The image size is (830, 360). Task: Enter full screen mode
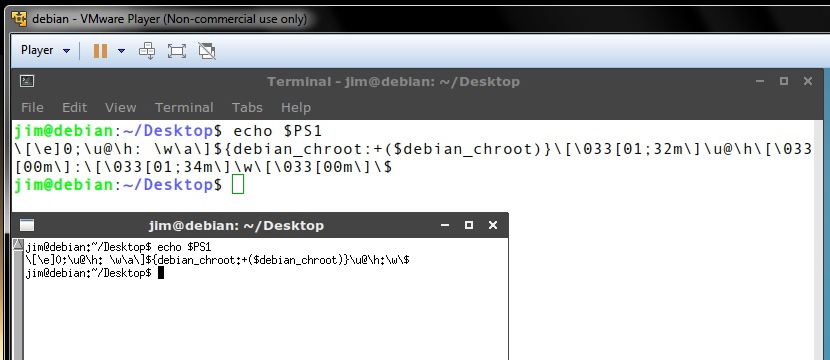coord(176,51)
